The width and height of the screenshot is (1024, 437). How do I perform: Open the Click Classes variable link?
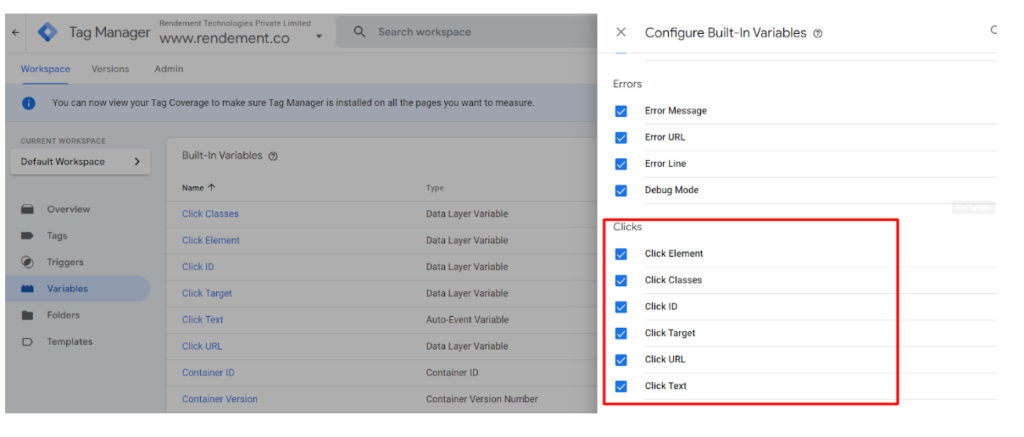click(210, 214)
